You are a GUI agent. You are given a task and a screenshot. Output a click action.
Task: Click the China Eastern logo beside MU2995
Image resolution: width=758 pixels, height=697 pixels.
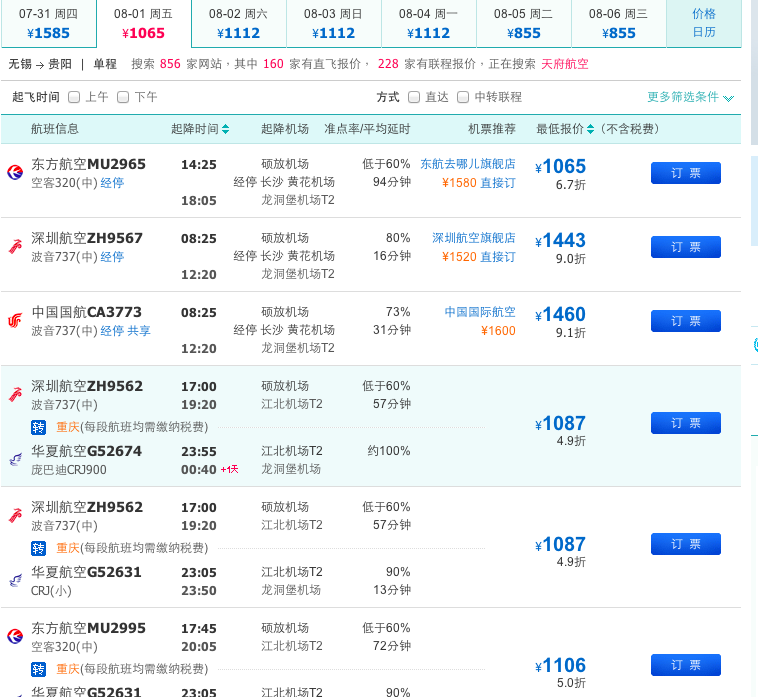(15, 636)
